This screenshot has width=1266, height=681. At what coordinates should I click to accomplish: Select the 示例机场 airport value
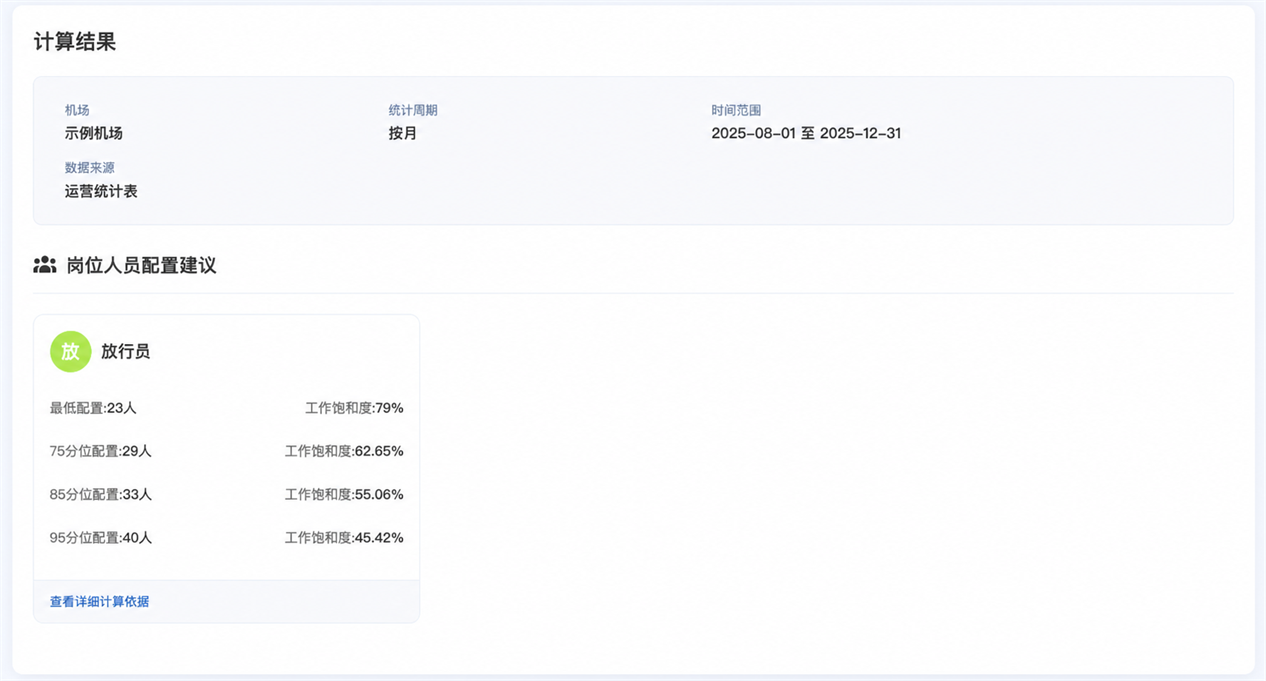click(x=94, y=133)
